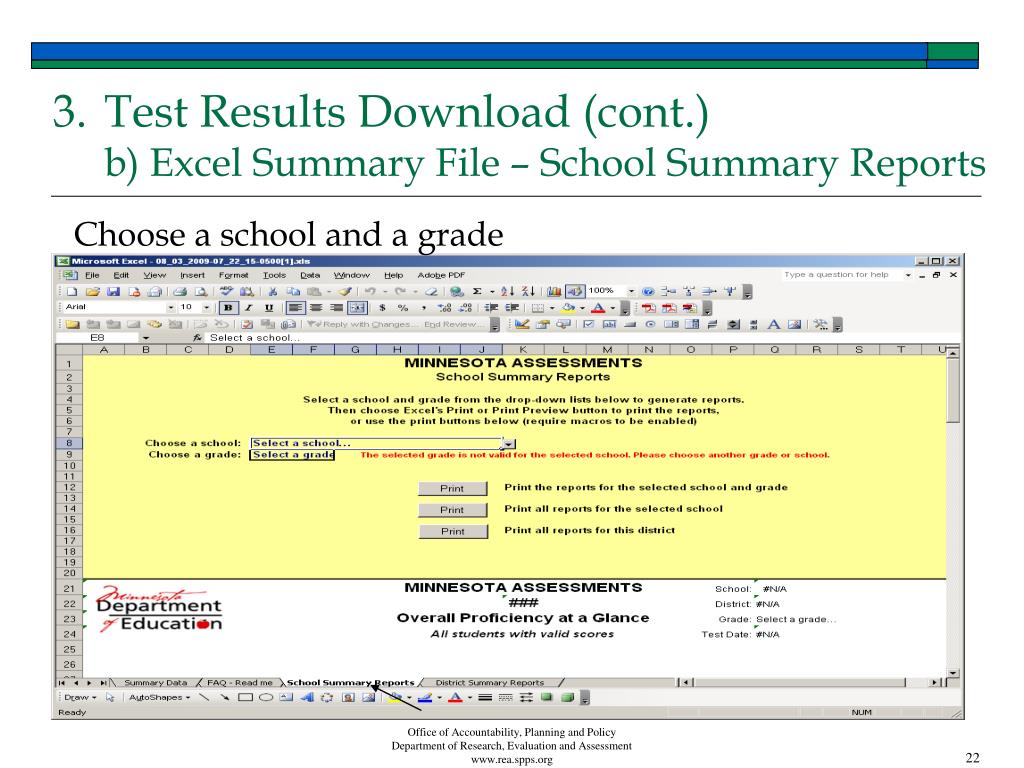This screenshot has width=1024, height=768.
Task: Open help question box dropdown arrow
Action: [x=908, y=276]
